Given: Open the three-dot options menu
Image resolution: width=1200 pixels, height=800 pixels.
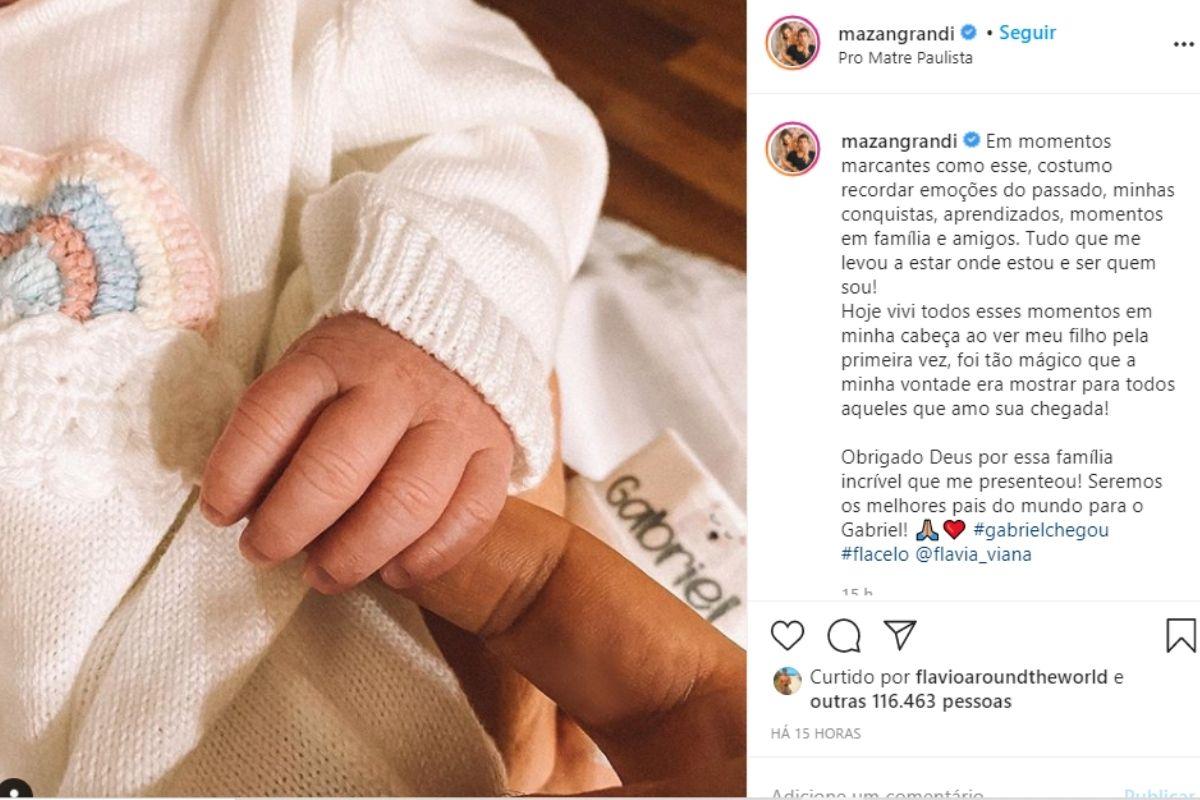Looking at the screenshot, I should point(1182,44).
